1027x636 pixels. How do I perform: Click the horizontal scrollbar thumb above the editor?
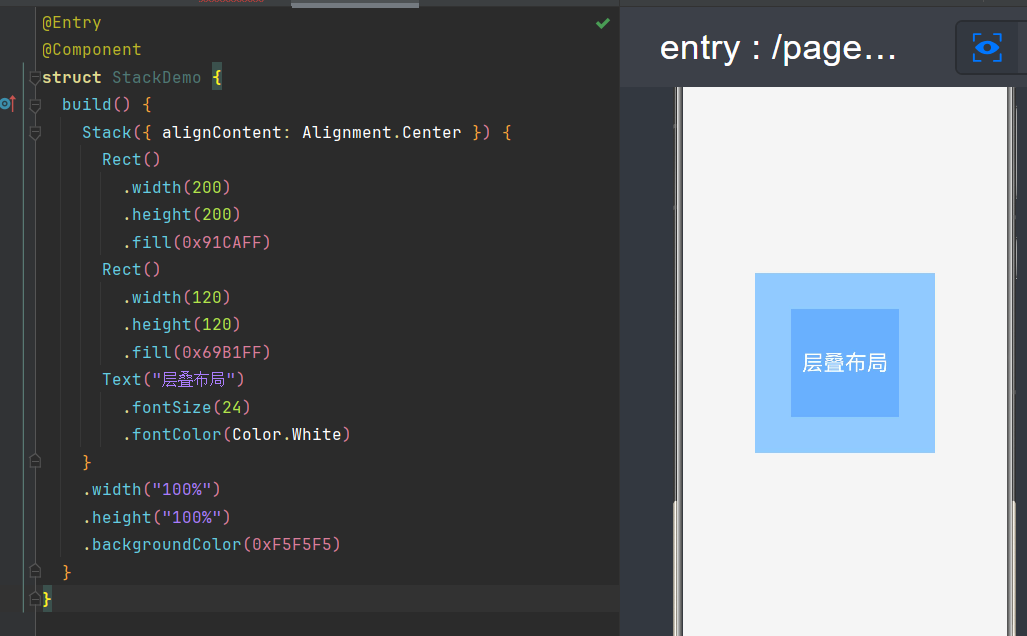pyautogui.click(x=355, y=5)
